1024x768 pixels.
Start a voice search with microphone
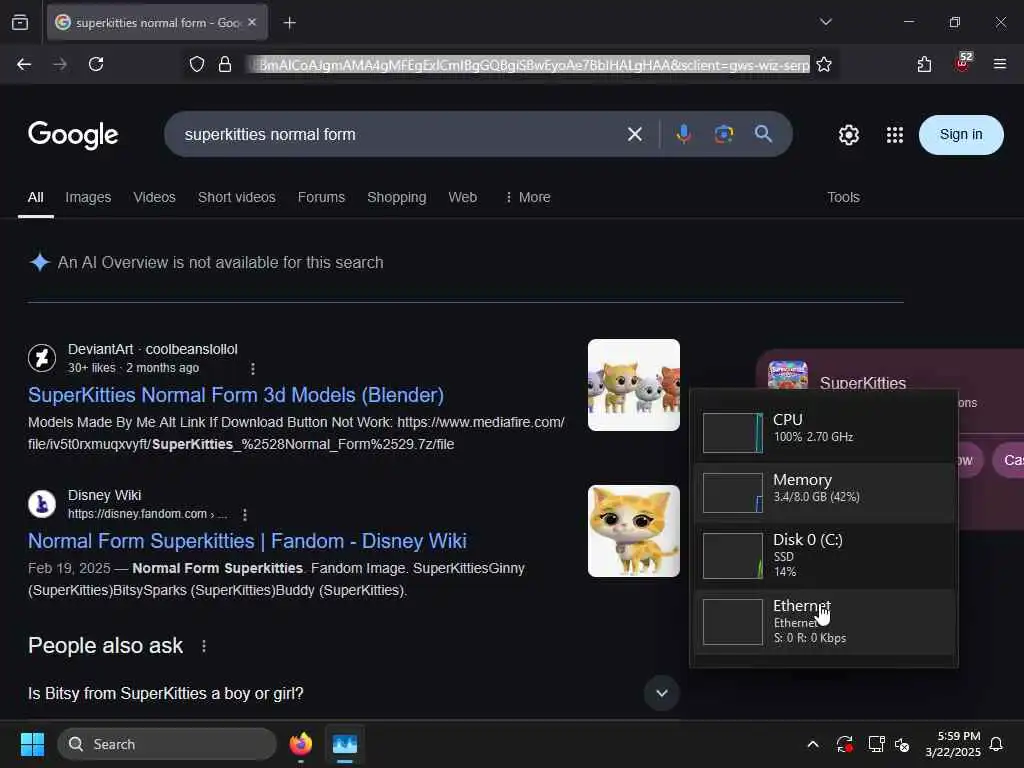click(684, 134)
